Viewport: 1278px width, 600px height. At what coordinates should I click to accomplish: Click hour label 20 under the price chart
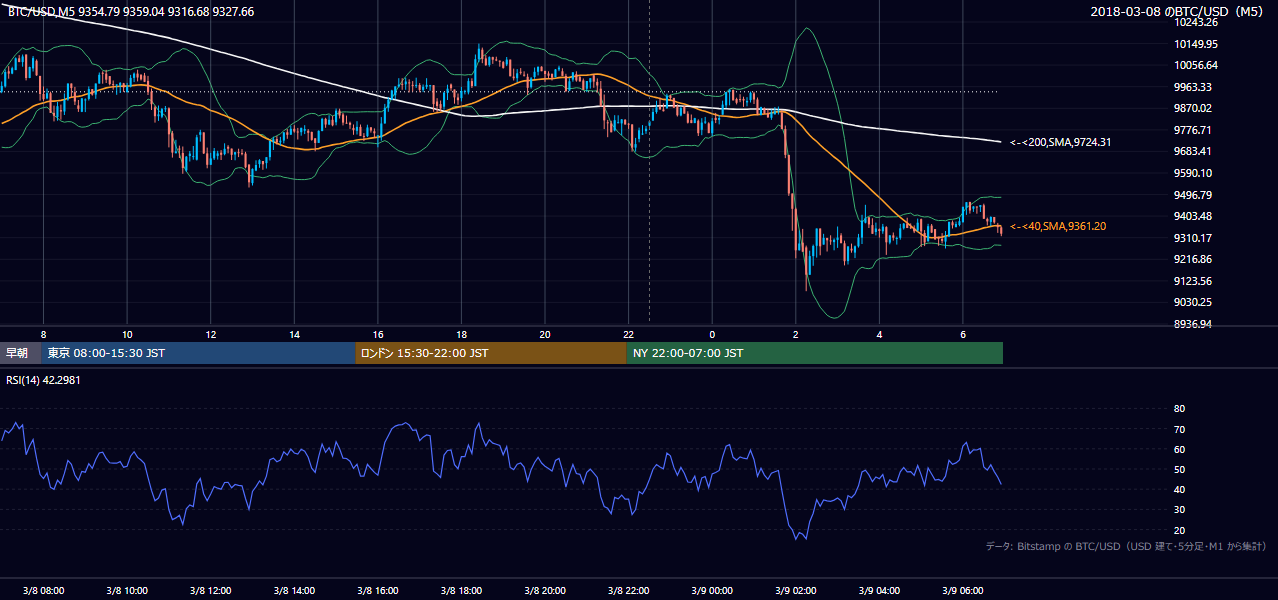click(545, 334)
